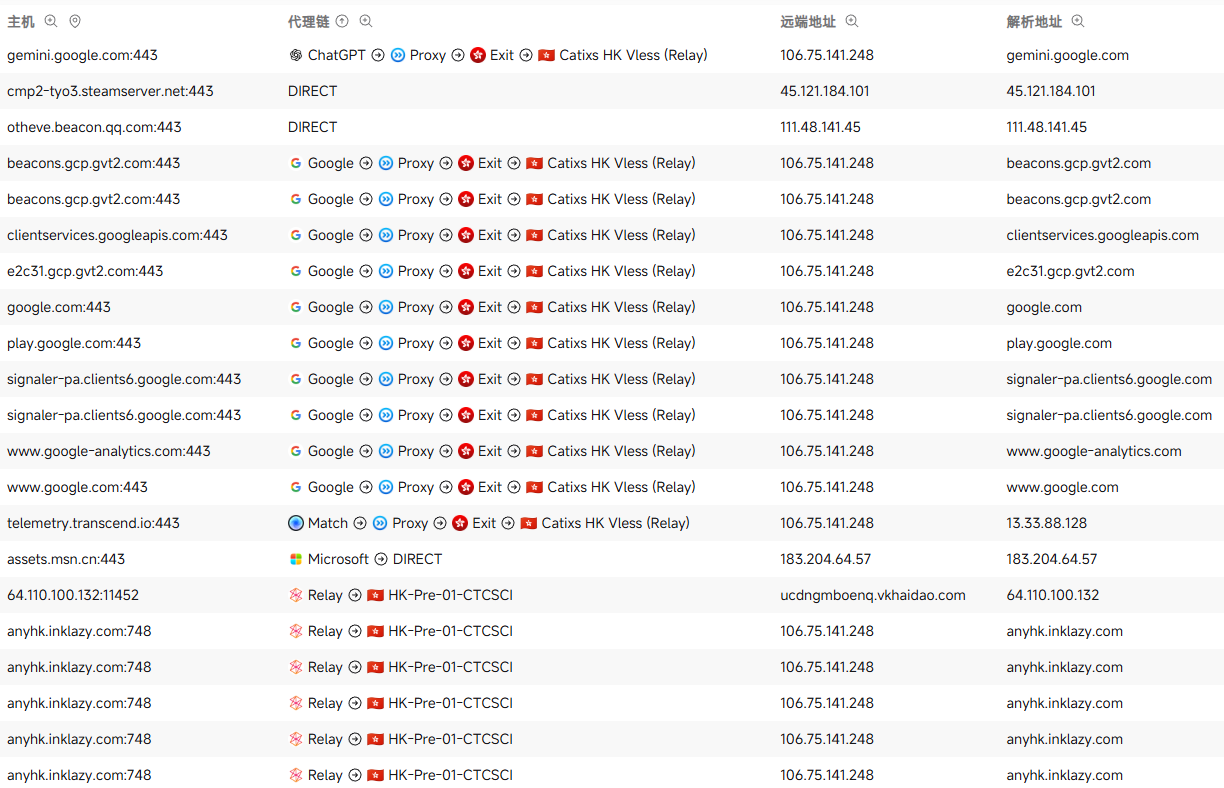
Task: Click the Exit icon in clientservices.googleapis.com row
Action: point(466,235)
